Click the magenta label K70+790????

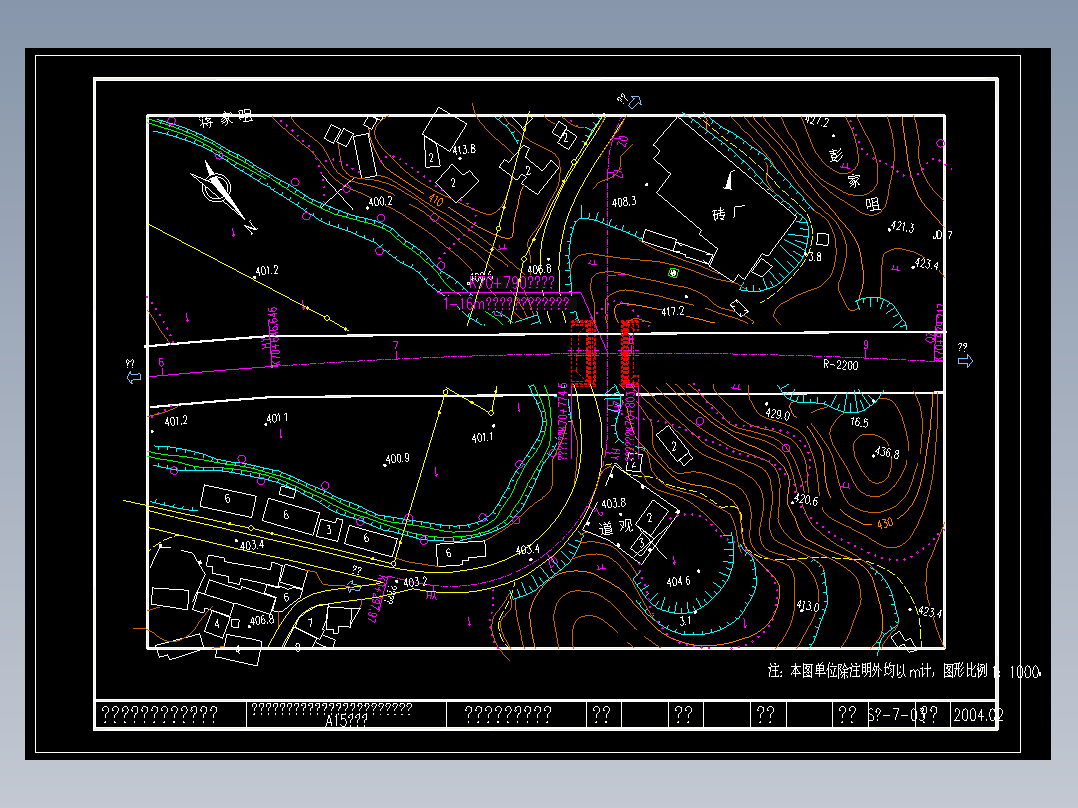[x=512, y=283]
